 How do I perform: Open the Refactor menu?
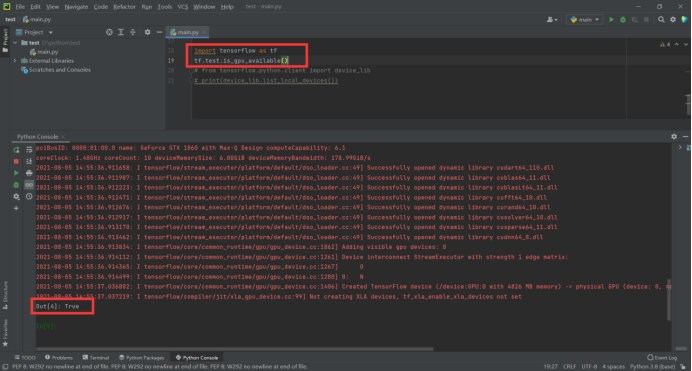124,7
